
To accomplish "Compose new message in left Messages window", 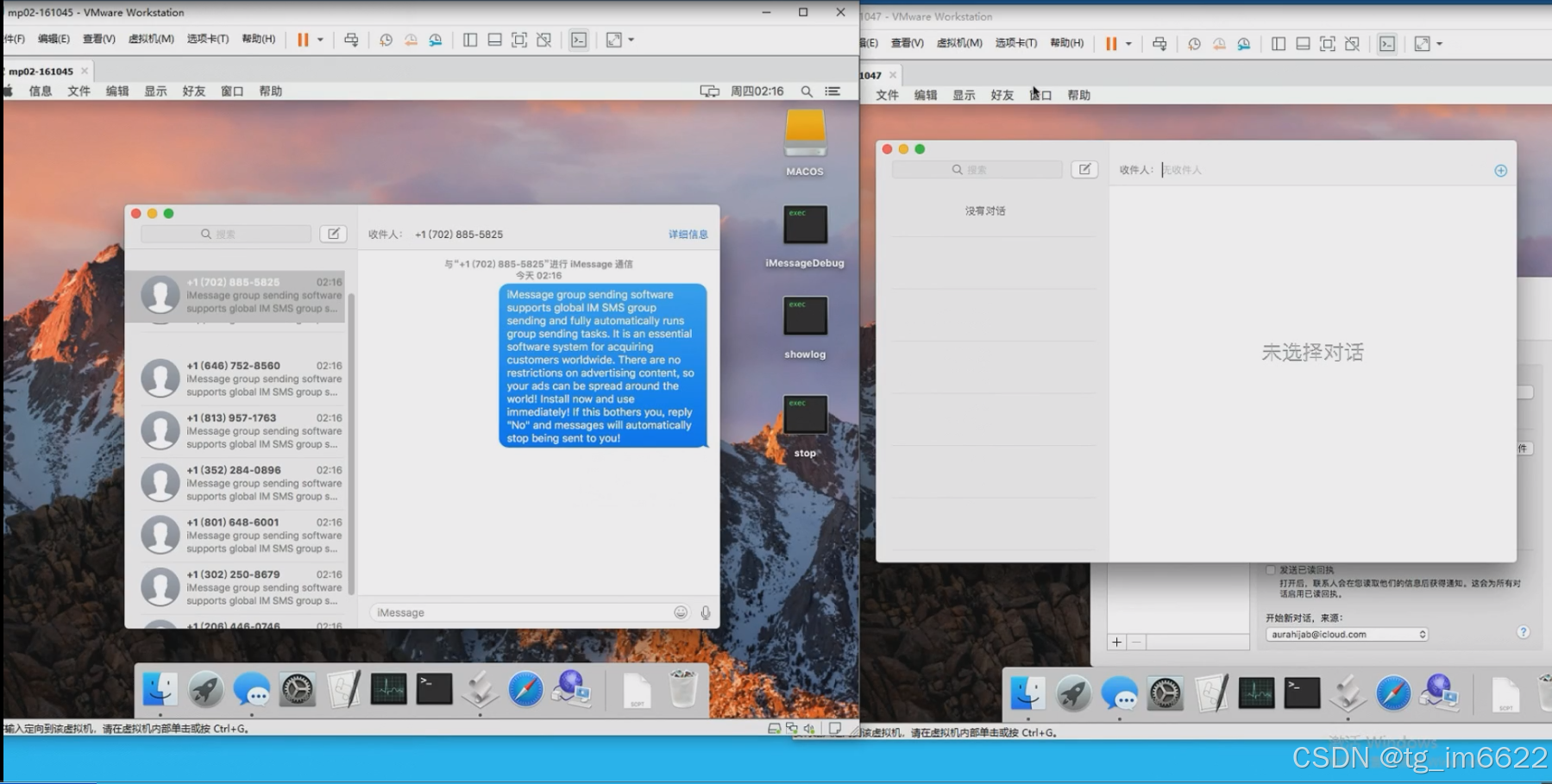I will pyautogui.click(x=333, y=234).
